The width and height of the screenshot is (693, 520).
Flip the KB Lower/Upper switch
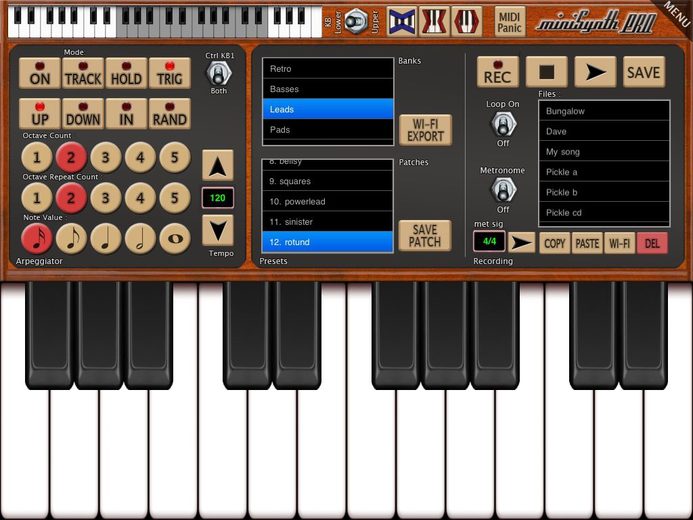pos(356,21)
